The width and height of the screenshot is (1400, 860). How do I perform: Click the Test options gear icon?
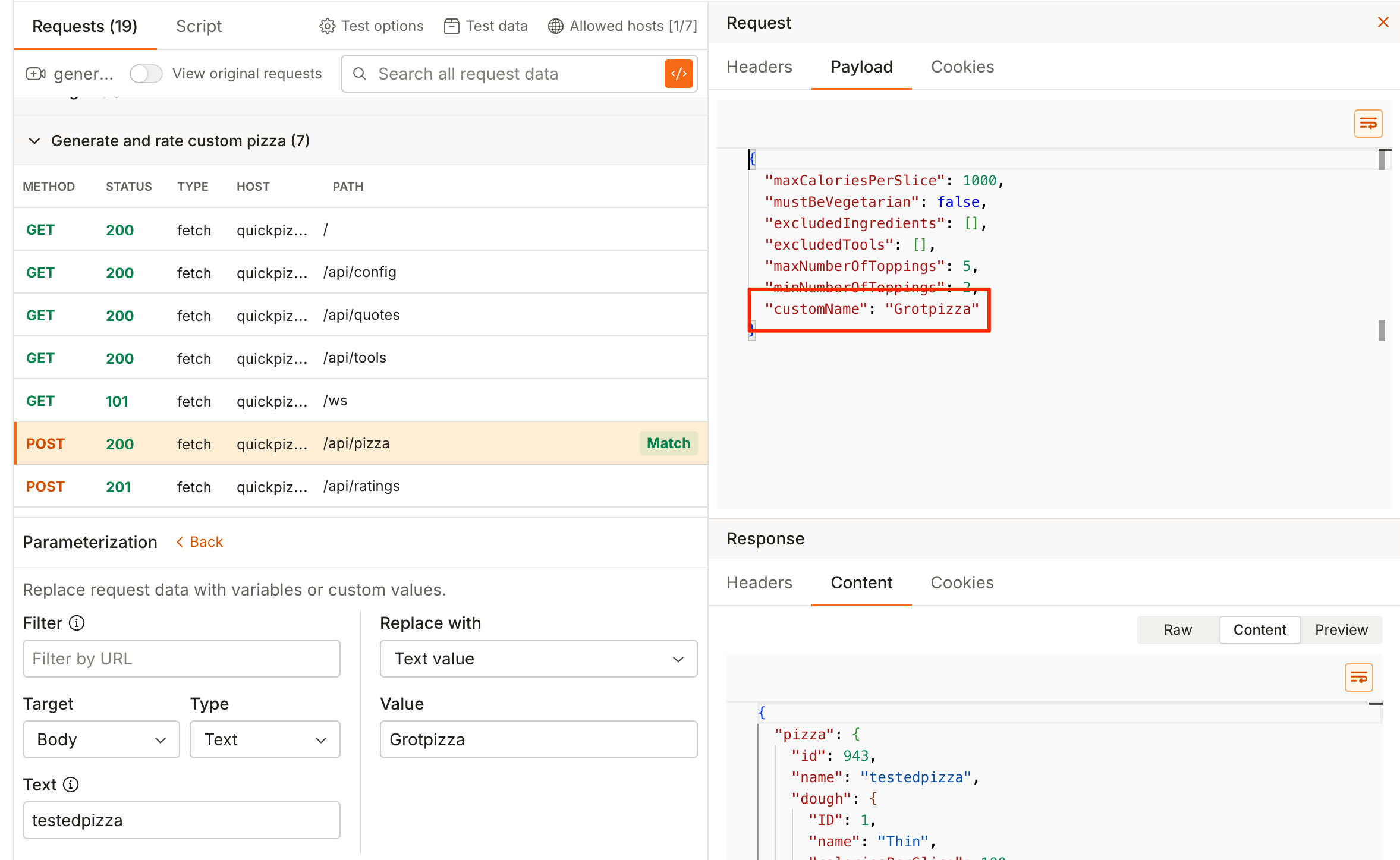(327, 26)
